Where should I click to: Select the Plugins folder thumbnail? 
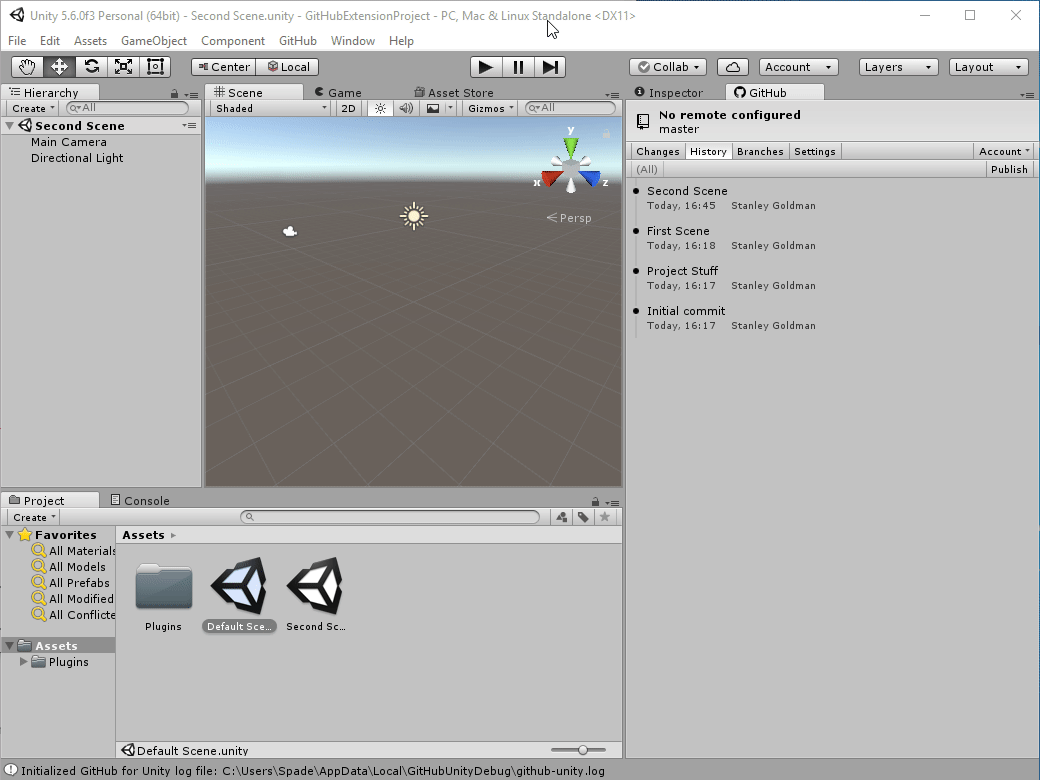[x=164, y=586]
